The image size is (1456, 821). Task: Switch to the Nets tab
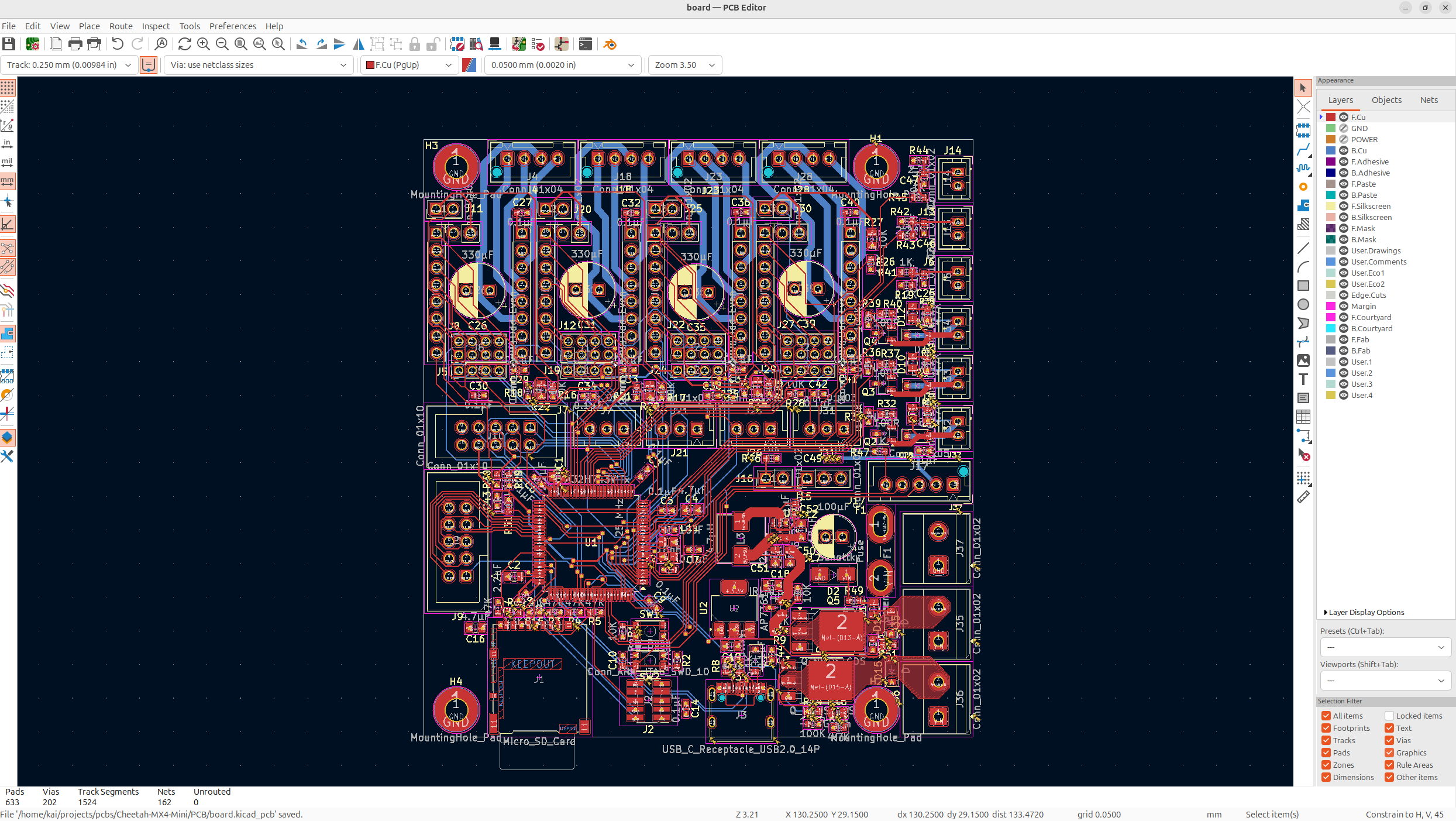click(x=1429, y=100)
